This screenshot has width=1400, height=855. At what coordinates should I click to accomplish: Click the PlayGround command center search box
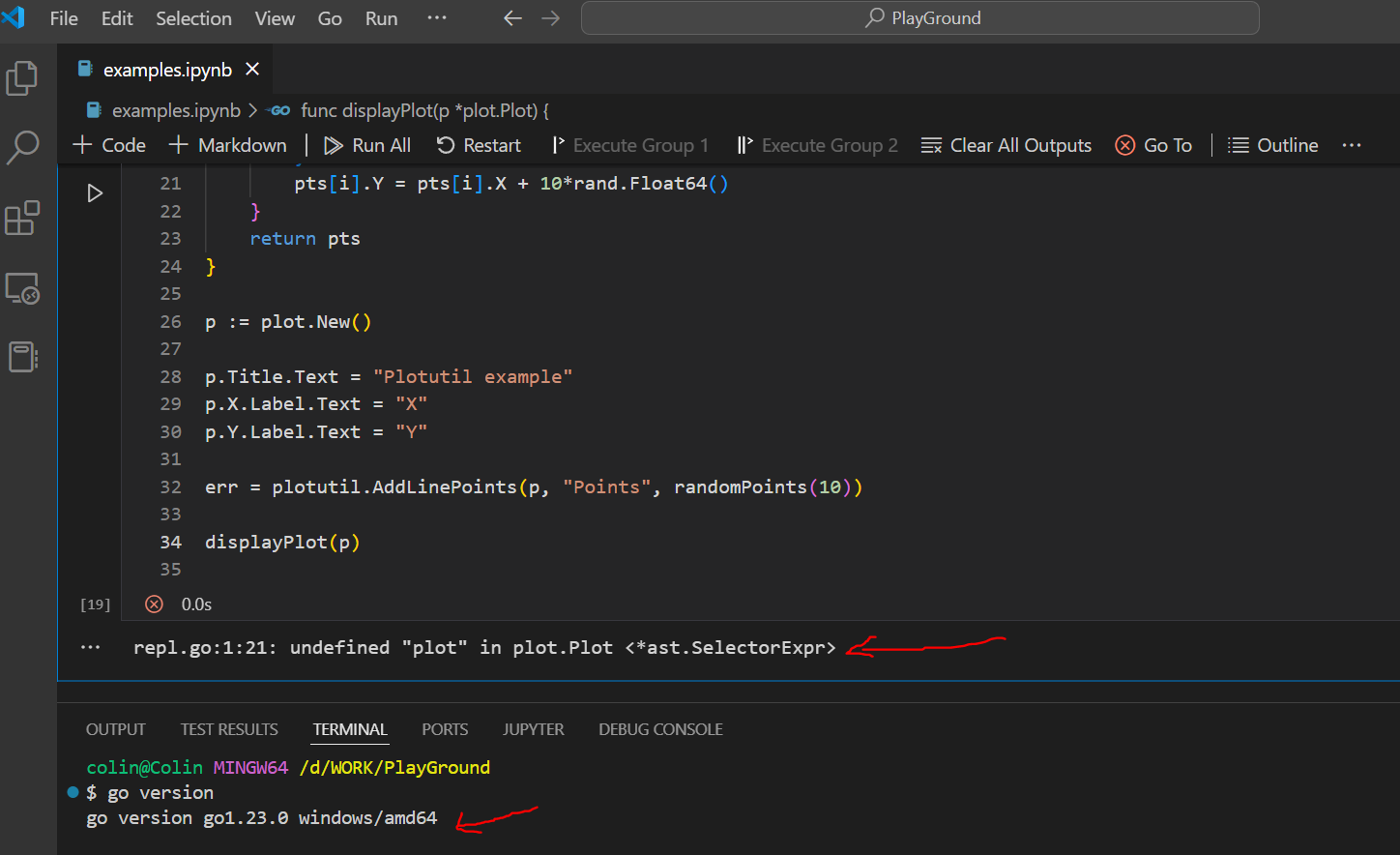click(920, 18)
